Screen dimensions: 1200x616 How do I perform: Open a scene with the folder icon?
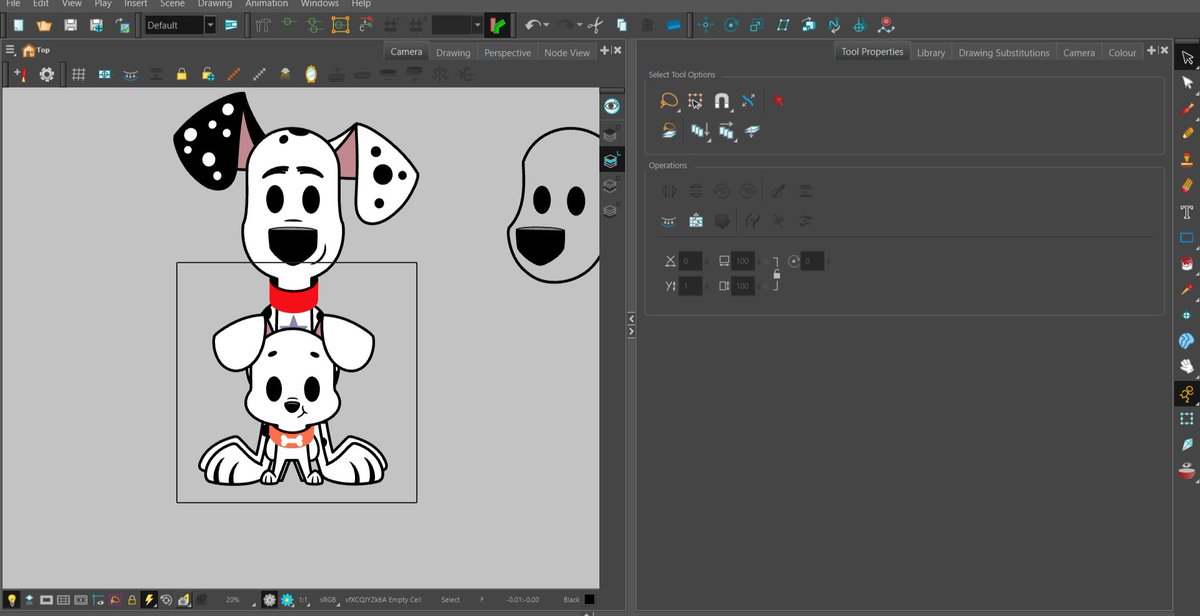(44, 25)
